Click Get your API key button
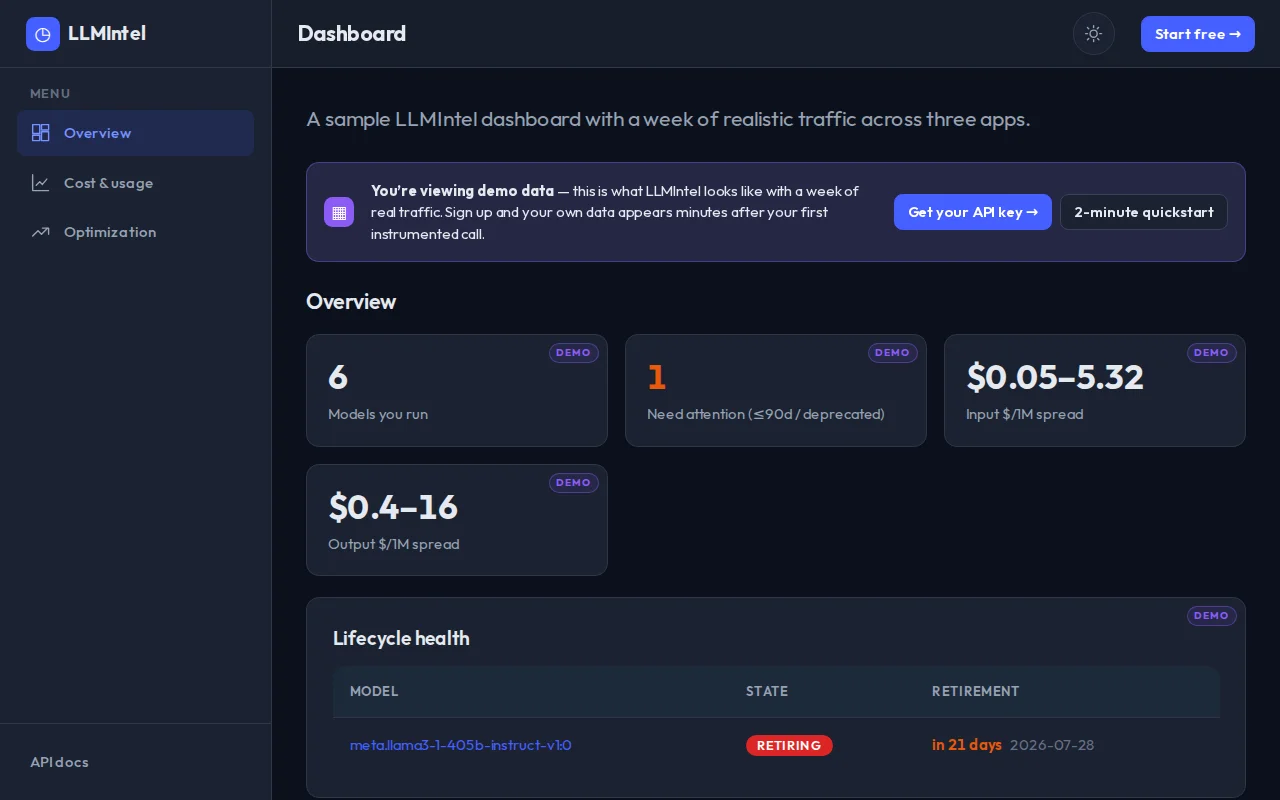Image resolution: width=1280 pixels, height=800 pixels. [973, 212]
